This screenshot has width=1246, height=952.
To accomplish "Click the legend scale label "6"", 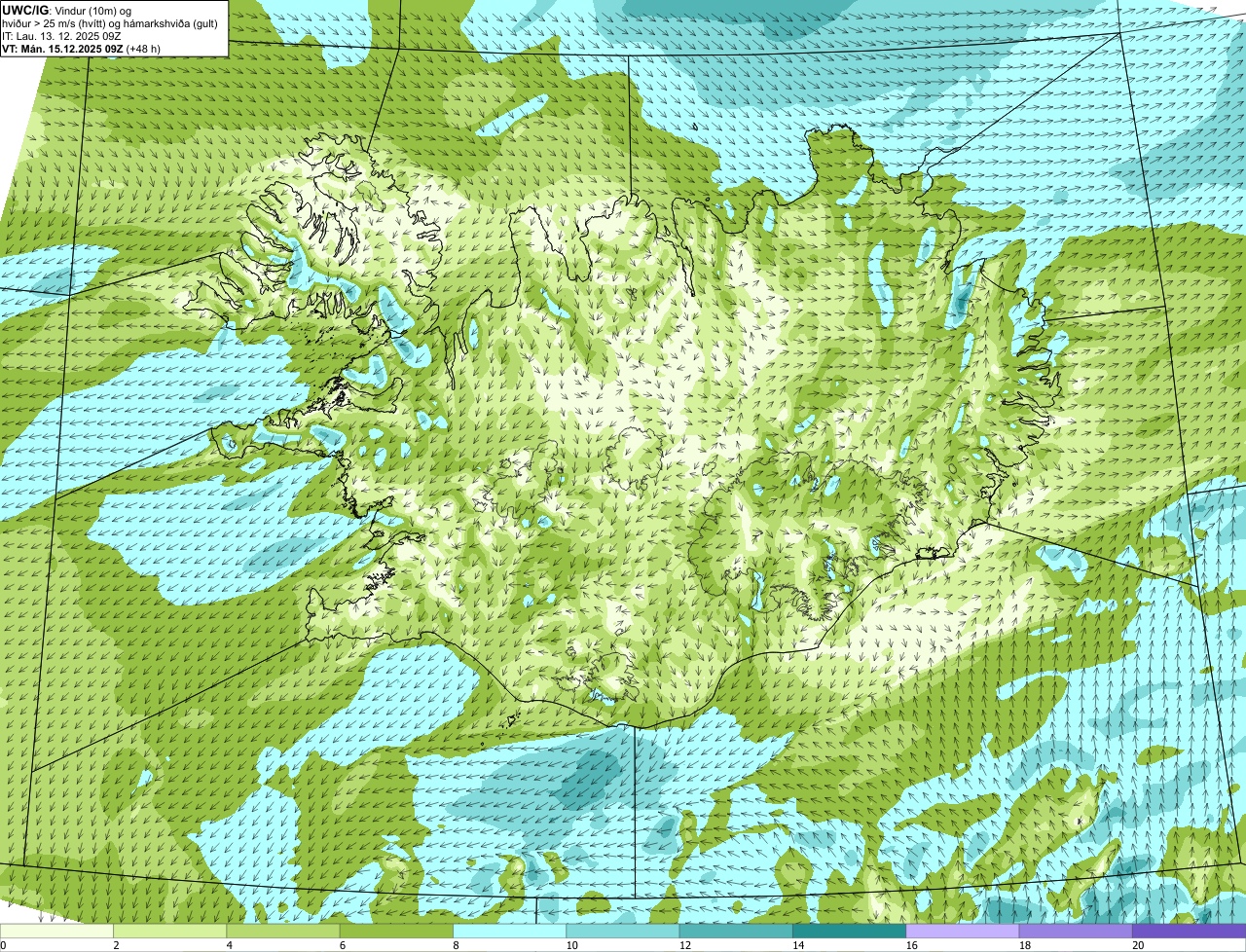I will (342, 945).
